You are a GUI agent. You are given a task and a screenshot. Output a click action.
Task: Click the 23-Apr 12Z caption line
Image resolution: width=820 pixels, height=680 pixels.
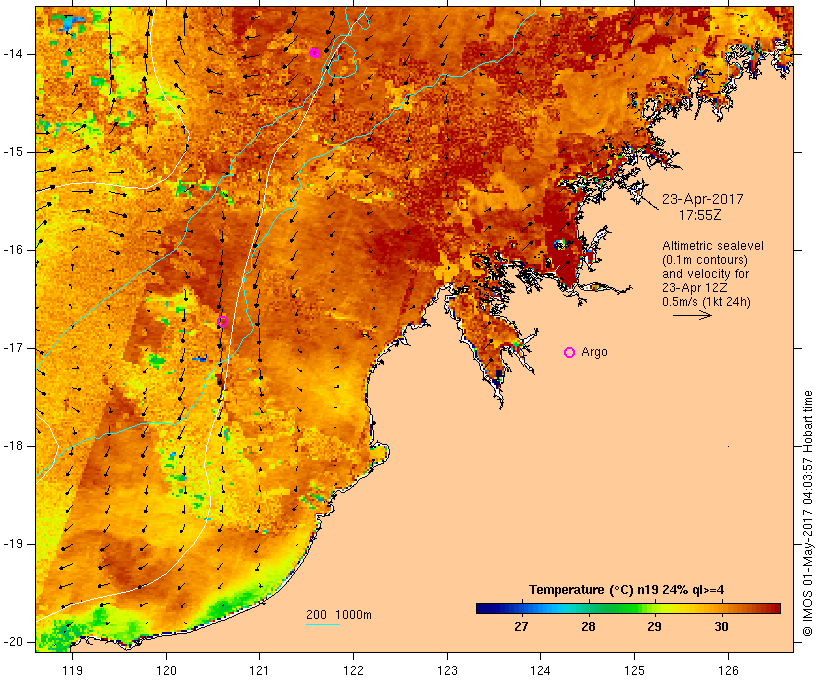[694, 288]
